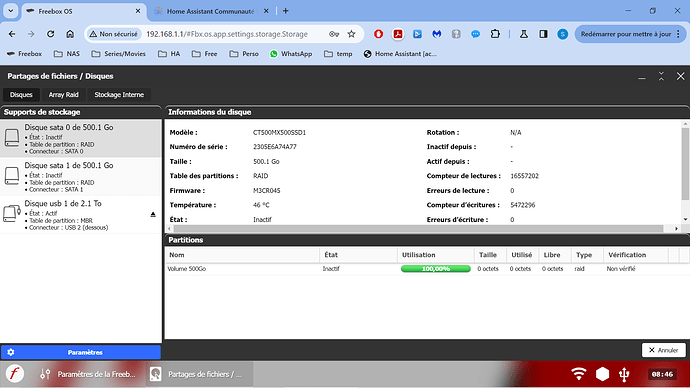
Task: Click the Paramètres gear icon
Action: [x=11, y=352]
